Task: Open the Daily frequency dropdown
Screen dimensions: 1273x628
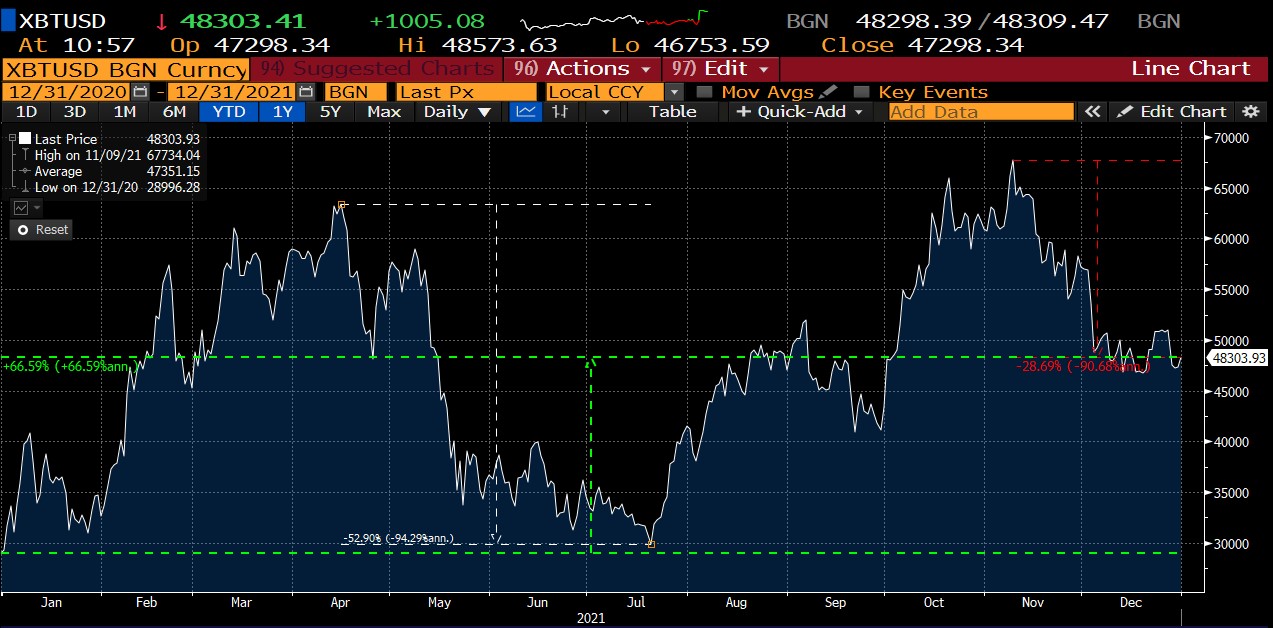Action: pos(458,112)
